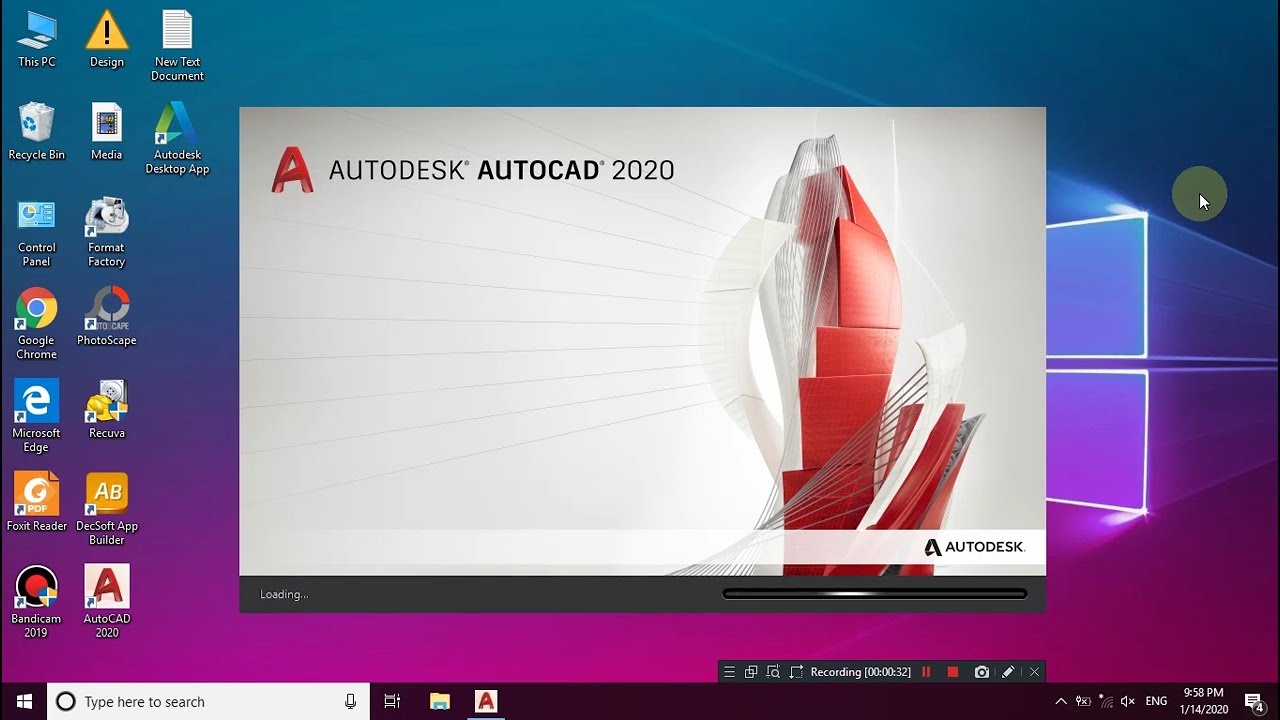This screenshot has height=720, width=1280.
Task: Launch PhotoScape shortcut
Action: 107,318
